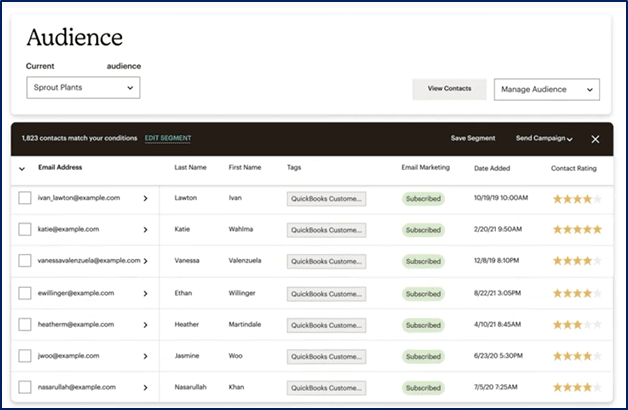628x410 pixels.
Task: Select checkbox for ivan_lawton@example.com
Action: (25, 198)
